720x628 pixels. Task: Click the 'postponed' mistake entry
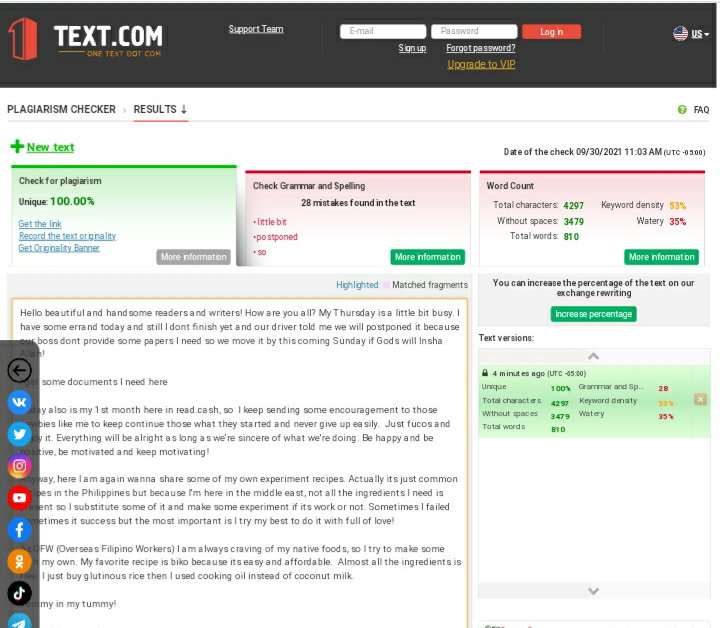[x=276, y=237]
